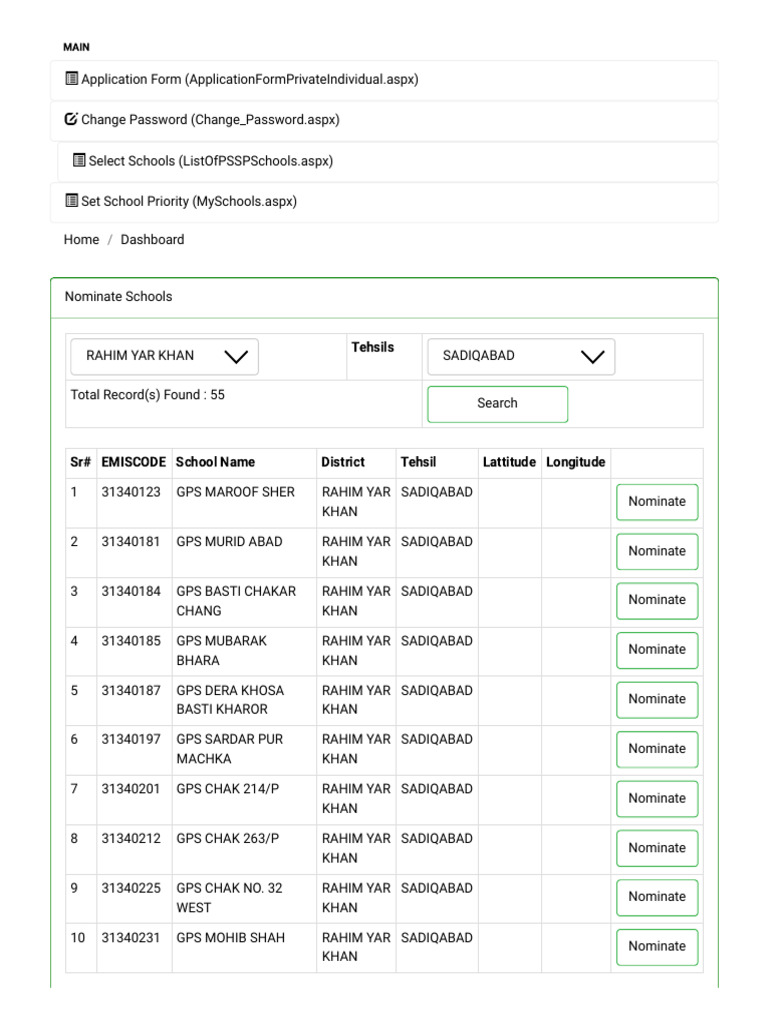Open the RAHIM YAR KHAN district dropdown

(x=165, y=357)
